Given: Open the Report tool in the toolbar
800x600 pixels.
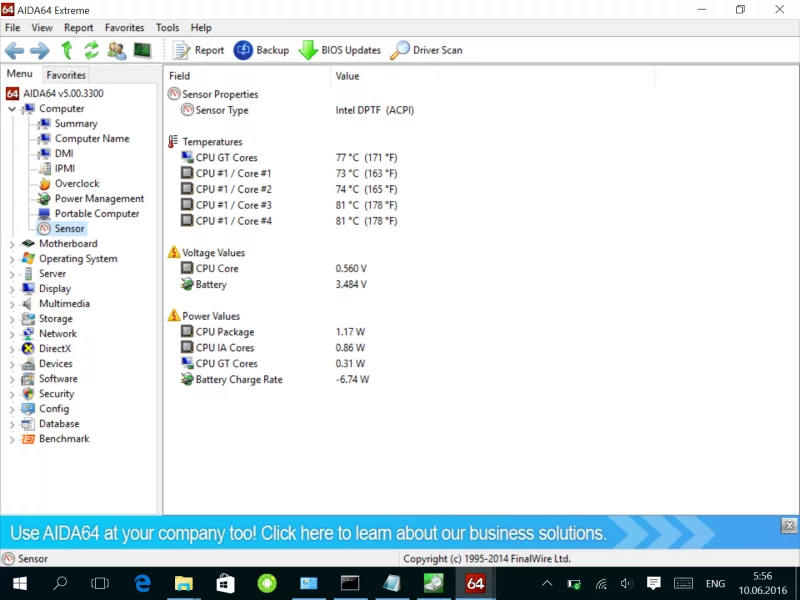Looking at the screenshot, I should (198, 50).
